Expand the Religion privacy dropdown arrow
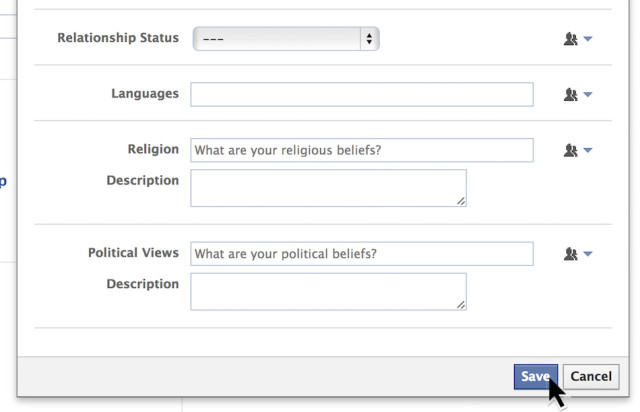 [x=588, y=150]
